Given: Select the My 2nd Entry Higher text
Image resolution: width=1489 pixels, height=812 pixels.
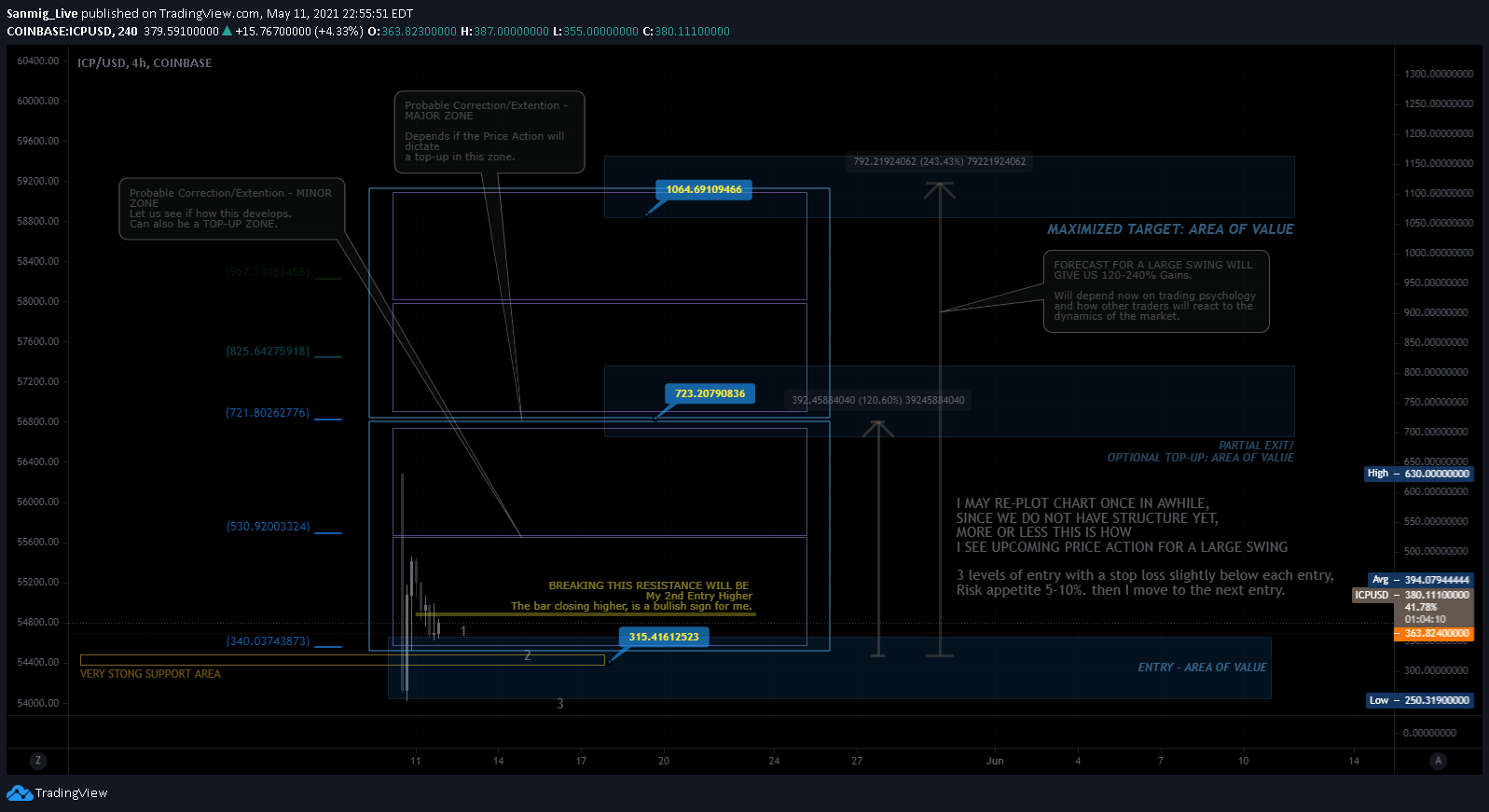Looking at the screenshot, I should tap(699, 596).
